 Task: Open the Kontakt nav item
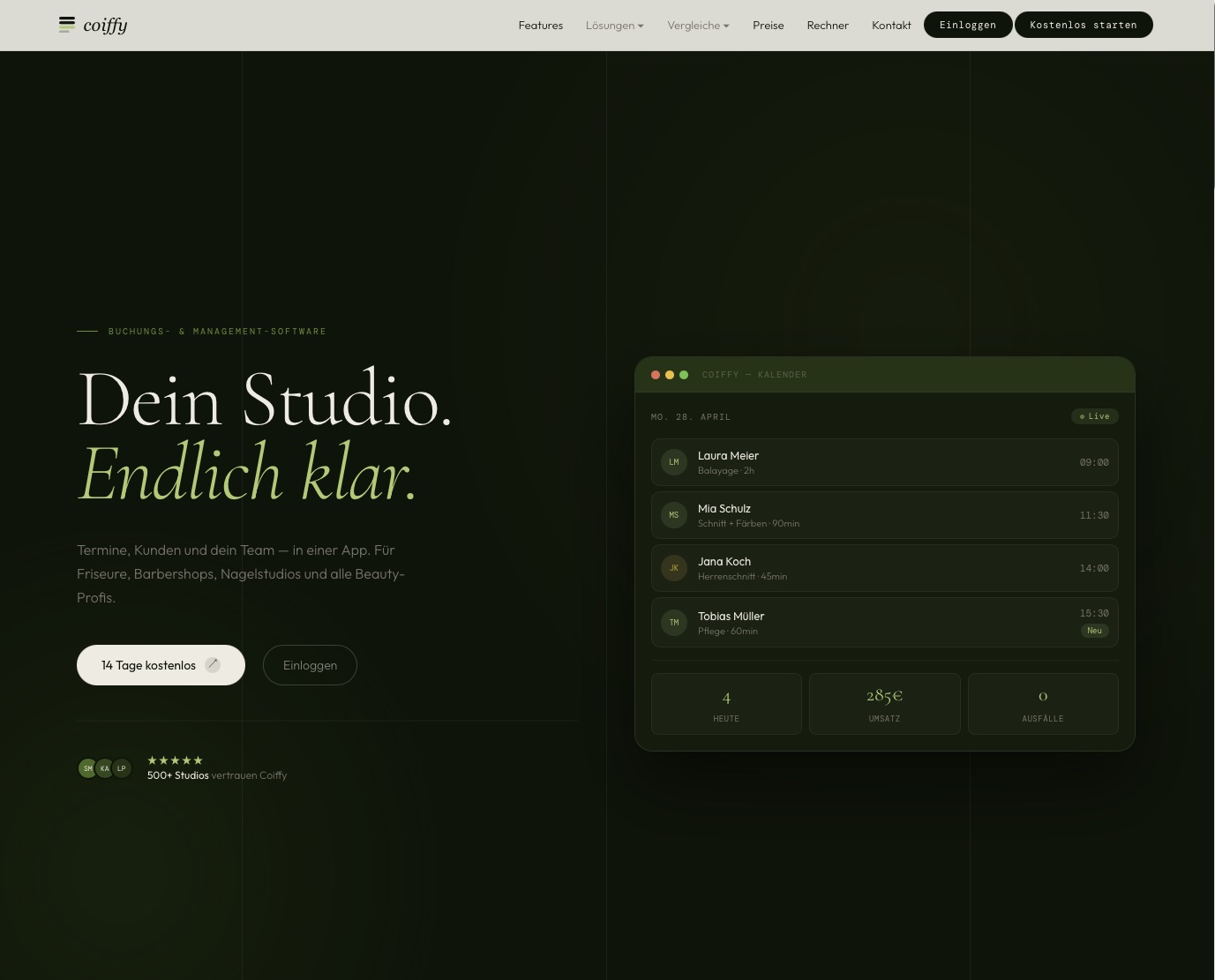pyautogui.click(x=891, y=26)
